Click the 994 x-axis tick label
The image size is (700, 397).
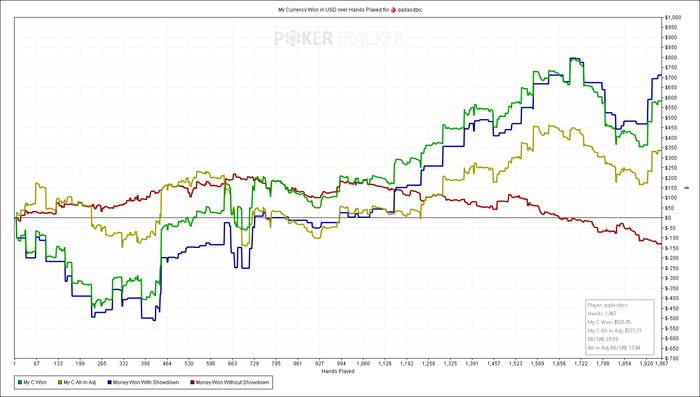[343, 364]
